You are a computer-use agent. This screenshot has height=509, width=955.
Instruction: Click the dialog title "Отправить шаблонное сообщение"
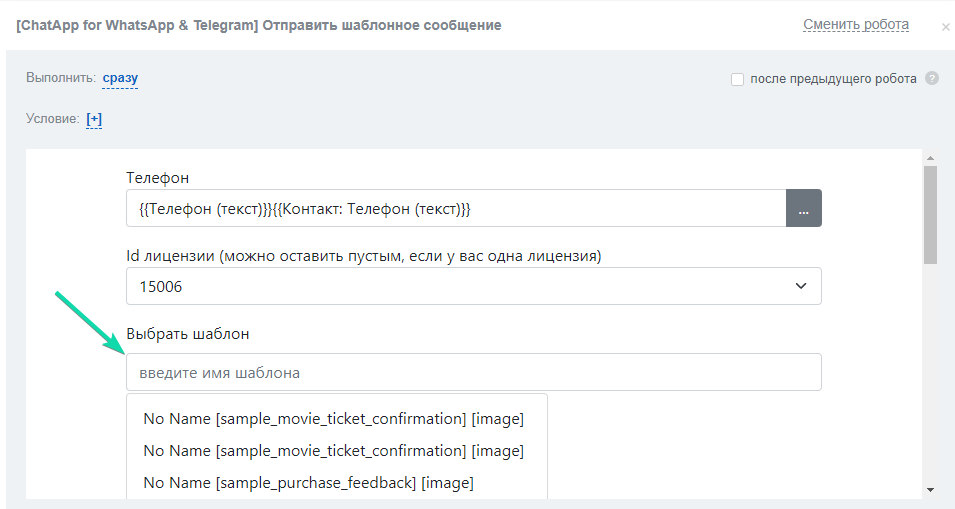pyautogui.click(x=382, y=25)
